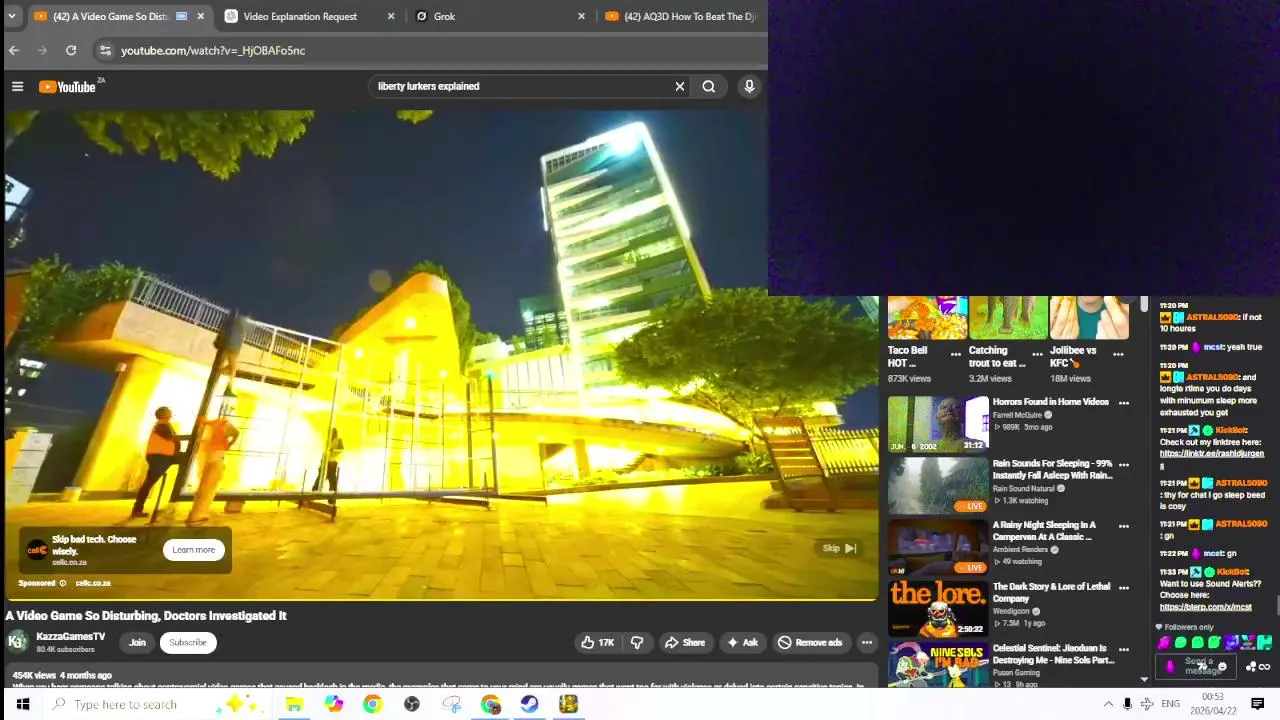
Task: Open the Farrell McGuire channel link
Action: (x=1017, y=415)
